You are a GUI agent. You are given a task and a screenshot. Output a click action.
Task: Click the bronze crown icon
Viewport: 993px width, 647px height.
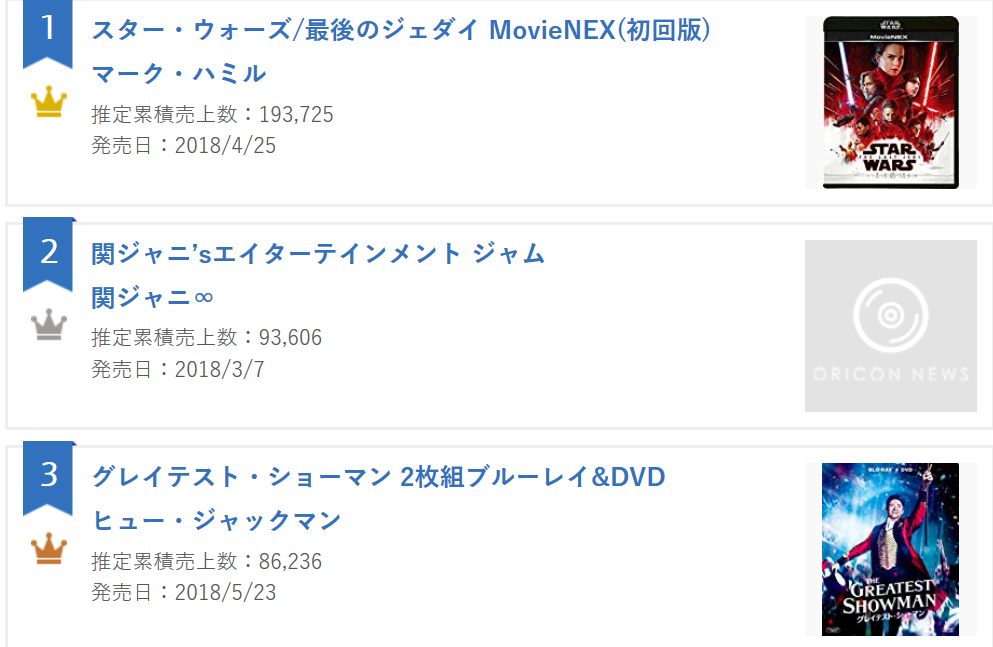click(48, 549)
